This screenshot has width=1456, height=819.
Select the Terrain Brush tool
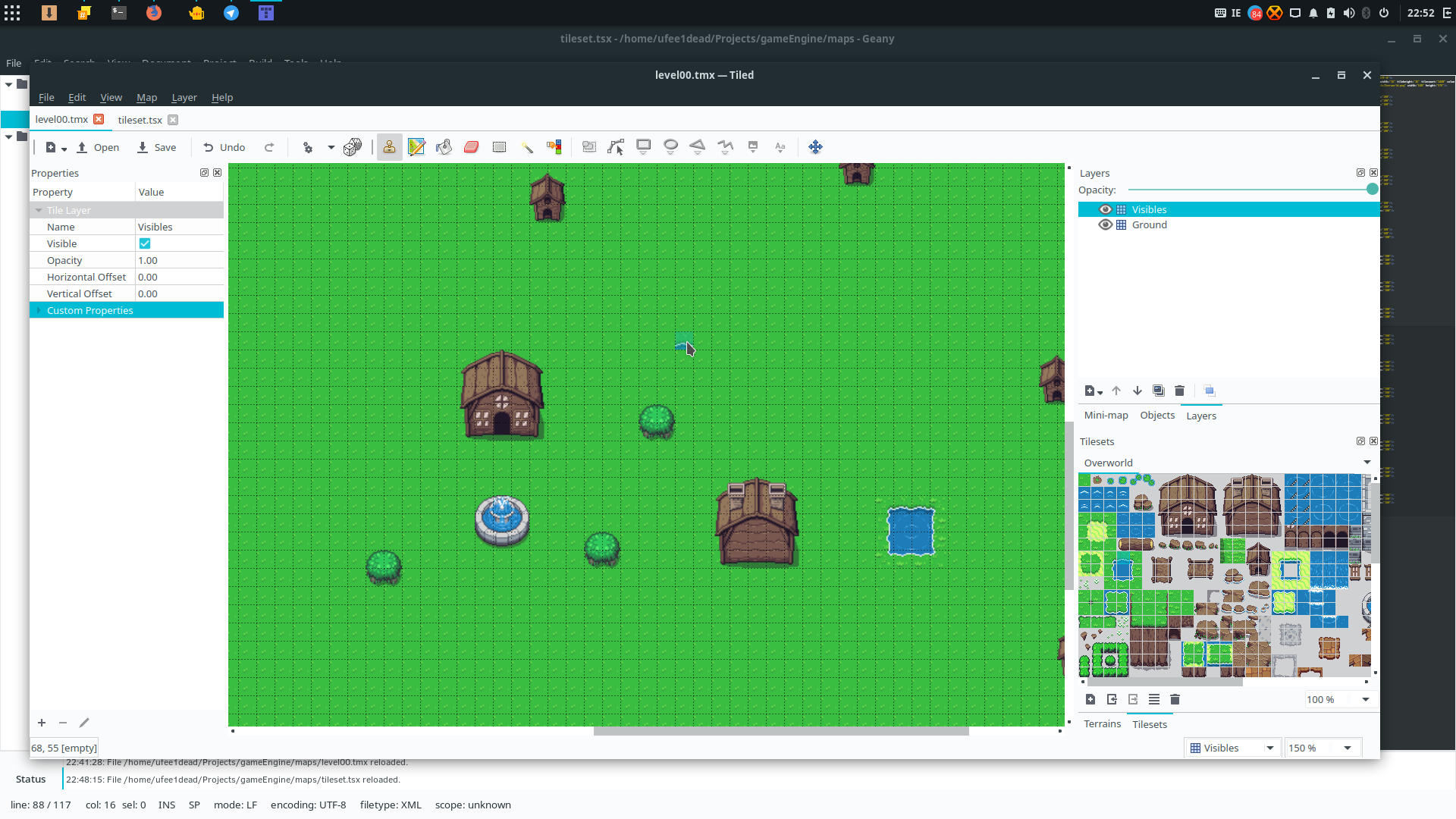pos(416,147)
